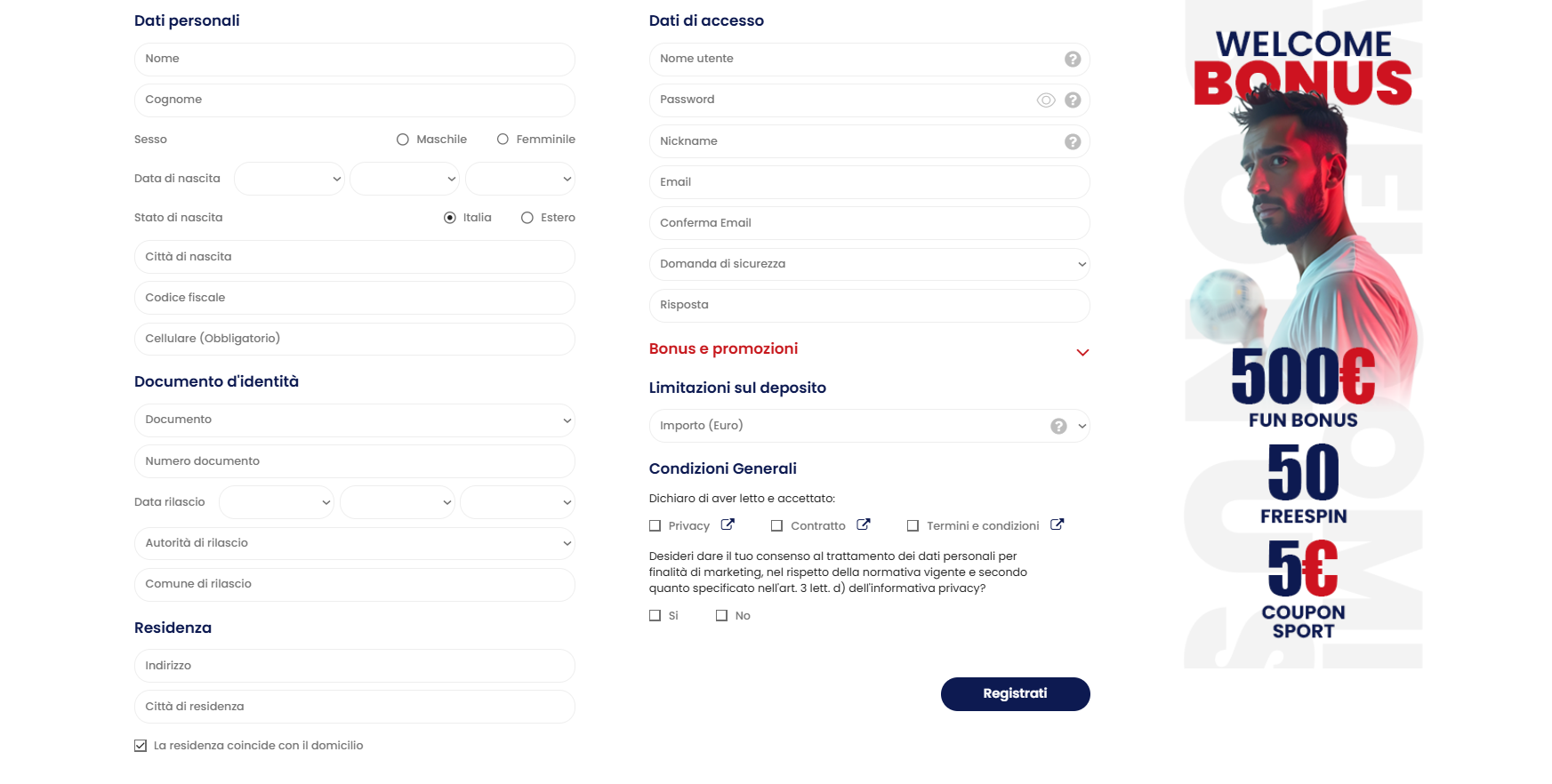Click the Risposta input field
Screen dimensions: 1552x784
(870, 305)
